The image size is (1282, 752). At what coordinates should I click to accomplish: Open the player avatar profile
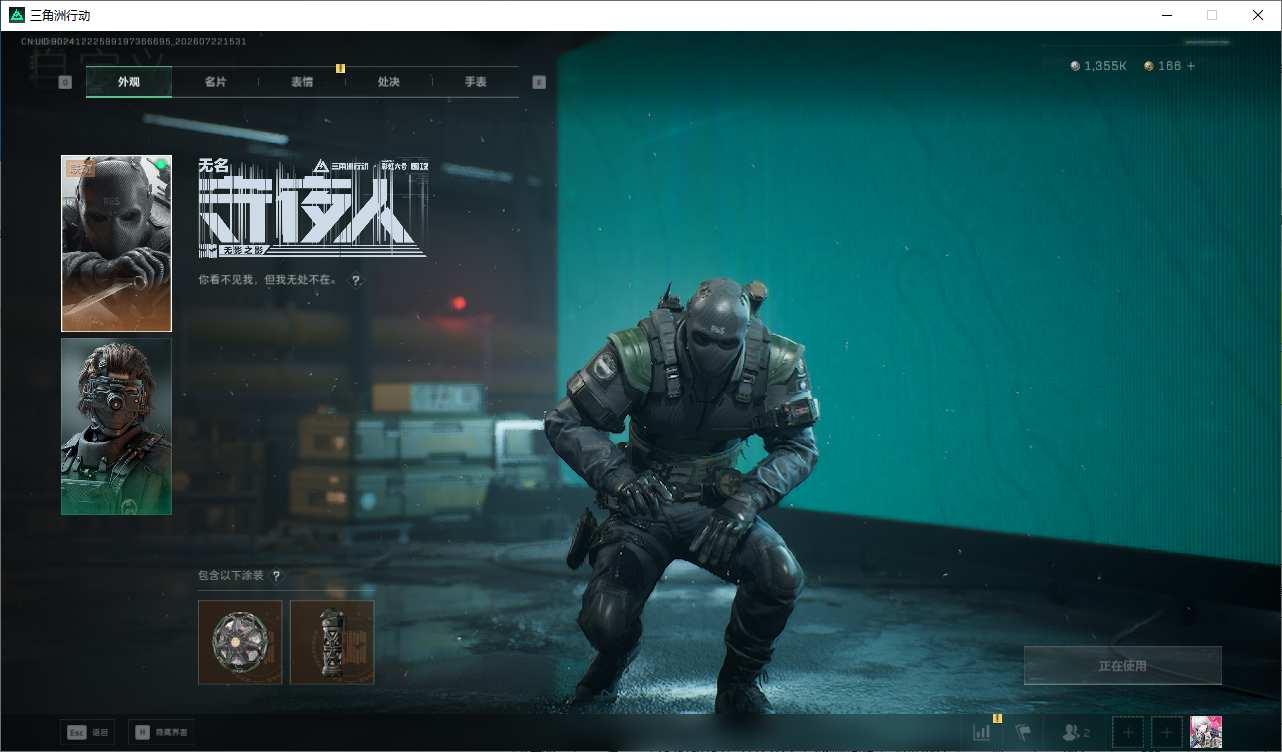[1206, 733]
